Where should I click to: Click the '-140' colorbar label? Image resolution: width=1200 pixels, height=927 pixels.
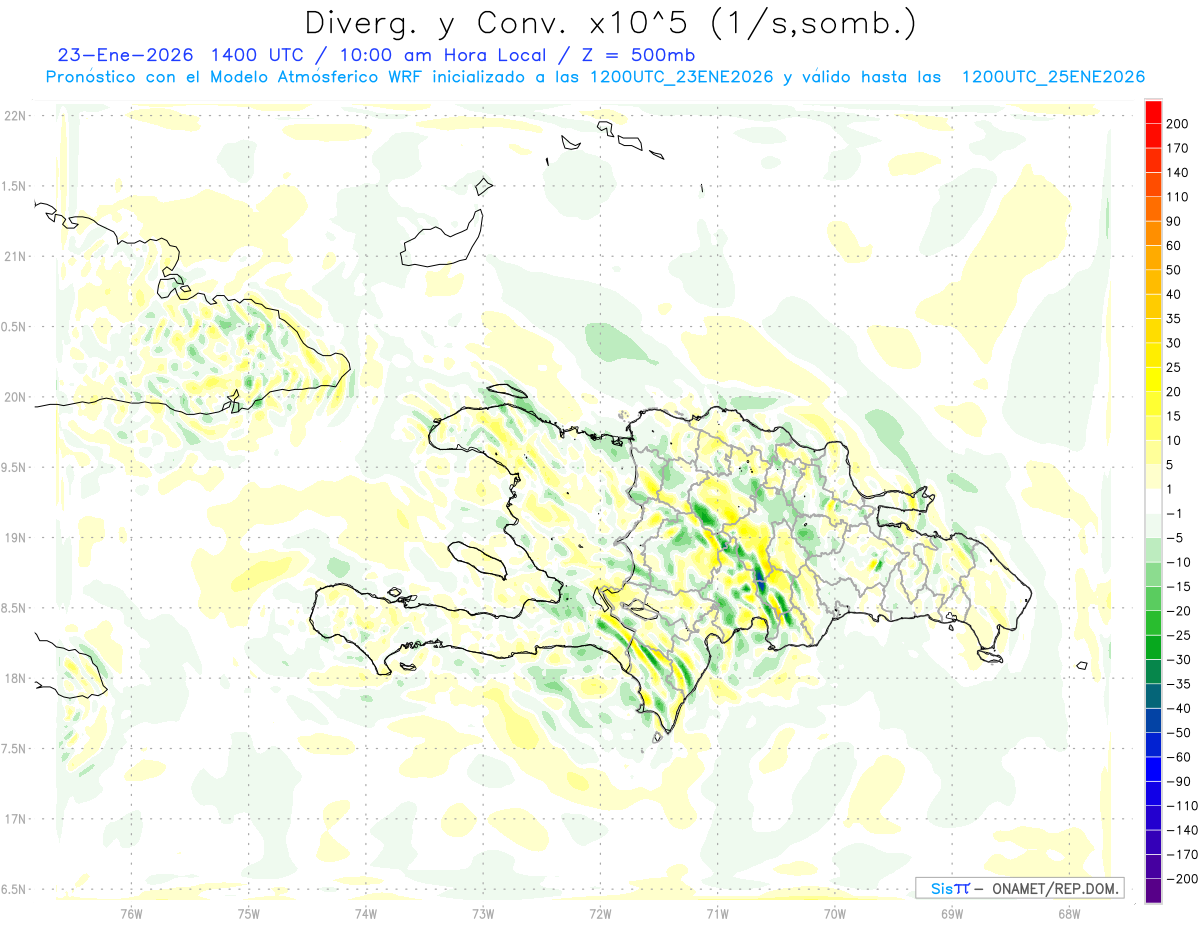[x=1183, y=830]
